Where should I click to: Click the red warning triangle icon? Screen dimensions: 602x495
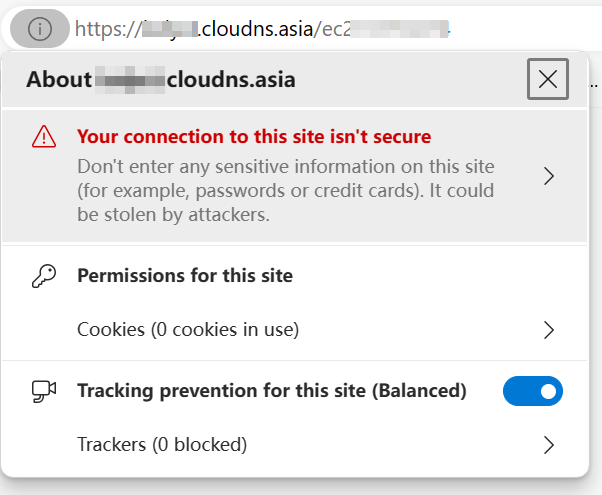43,137
